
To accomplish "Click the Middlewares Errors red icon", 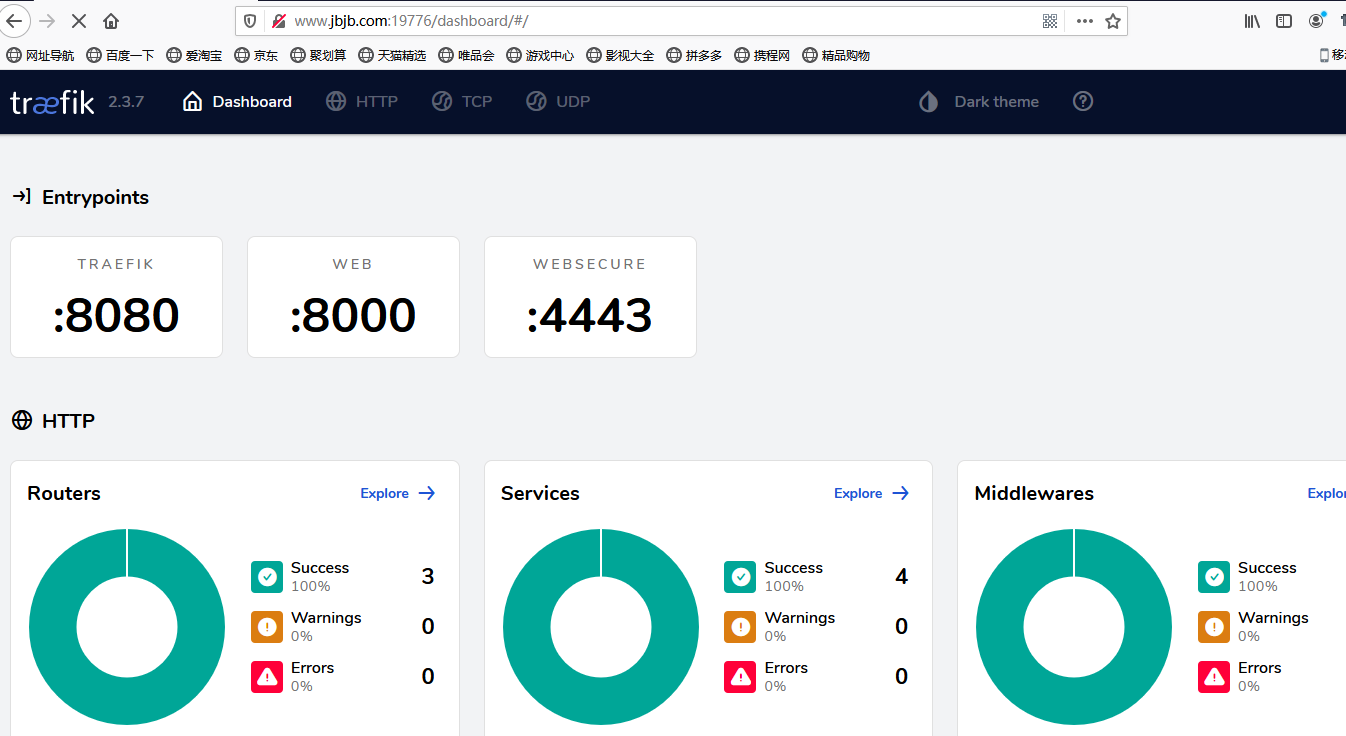I will [x=1214, y=677].
